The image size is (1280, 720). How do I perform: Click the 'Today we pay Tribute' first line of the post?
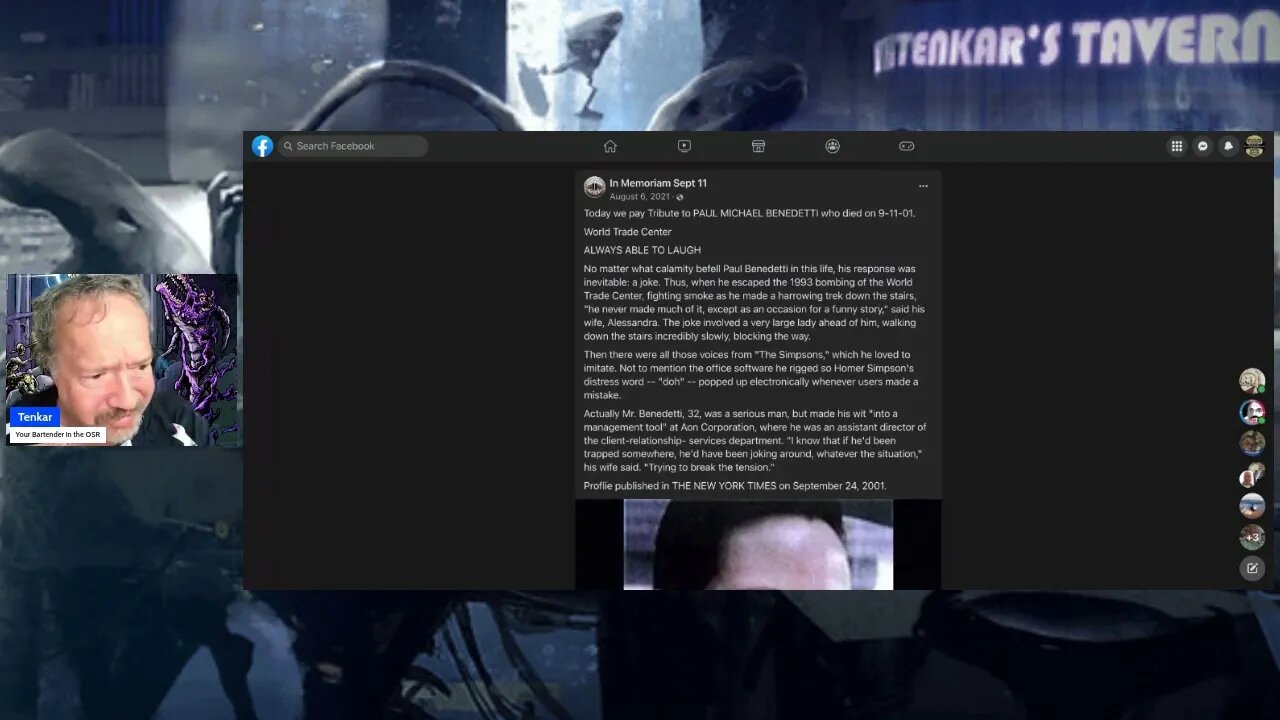click(749, 213)
